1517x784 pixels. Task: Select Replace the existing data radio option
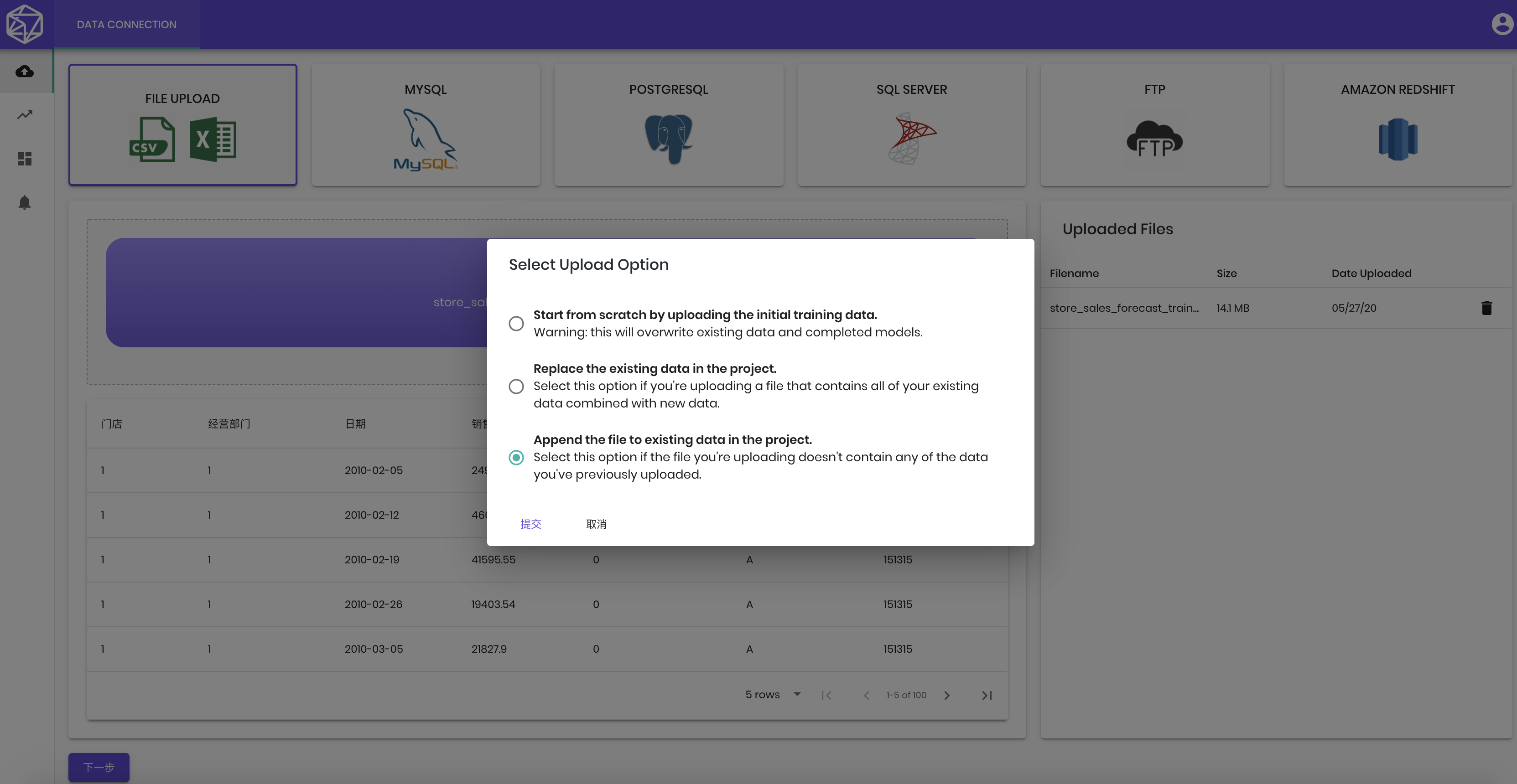[516, 386]
